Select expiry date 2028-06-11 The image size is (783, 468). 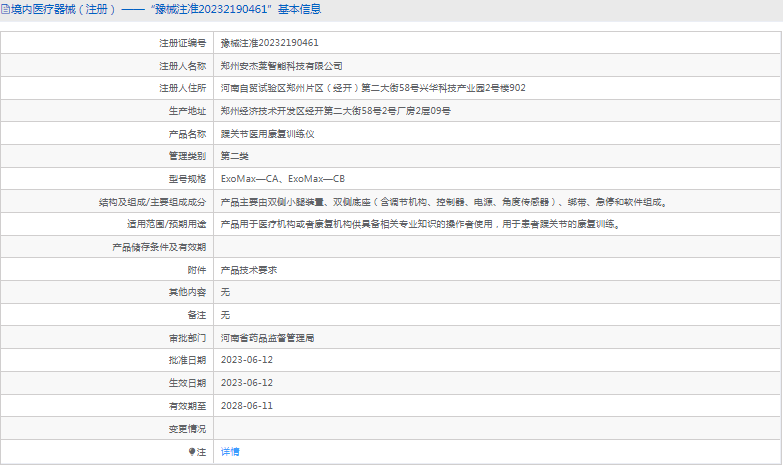point(247,406)
